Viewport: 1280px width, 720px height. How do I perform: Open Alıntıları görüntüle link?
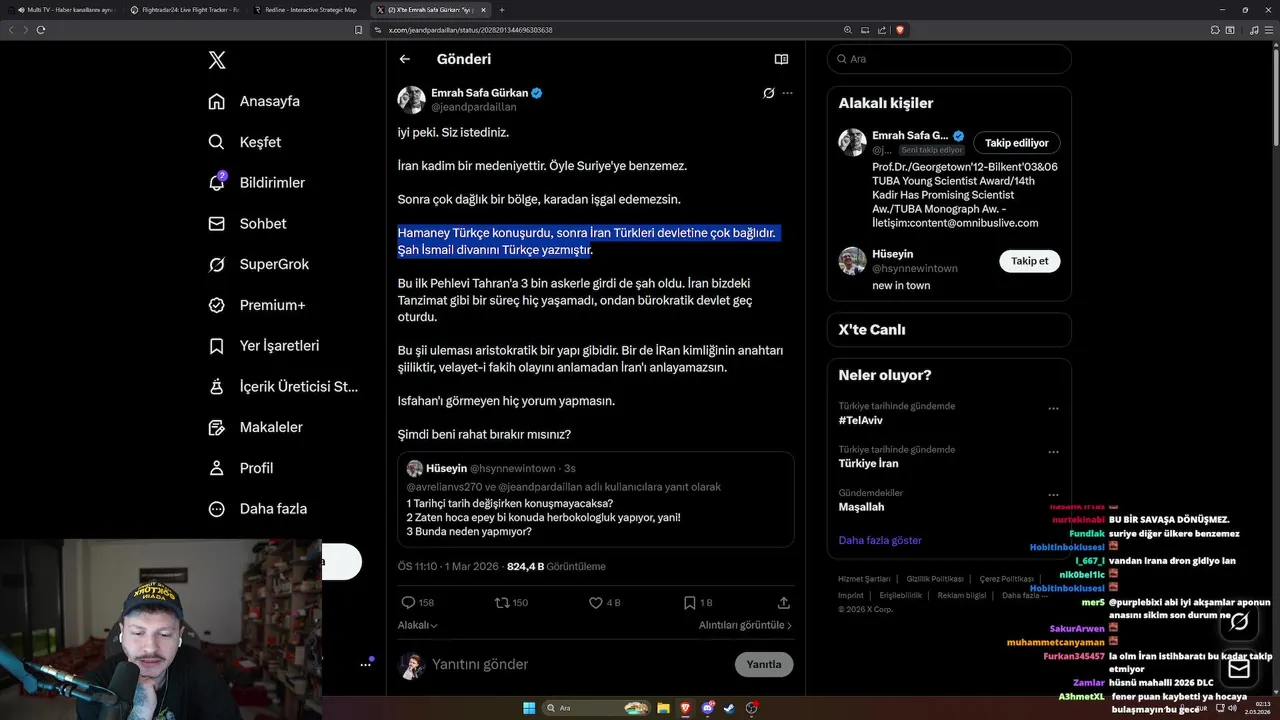(745, 625)
